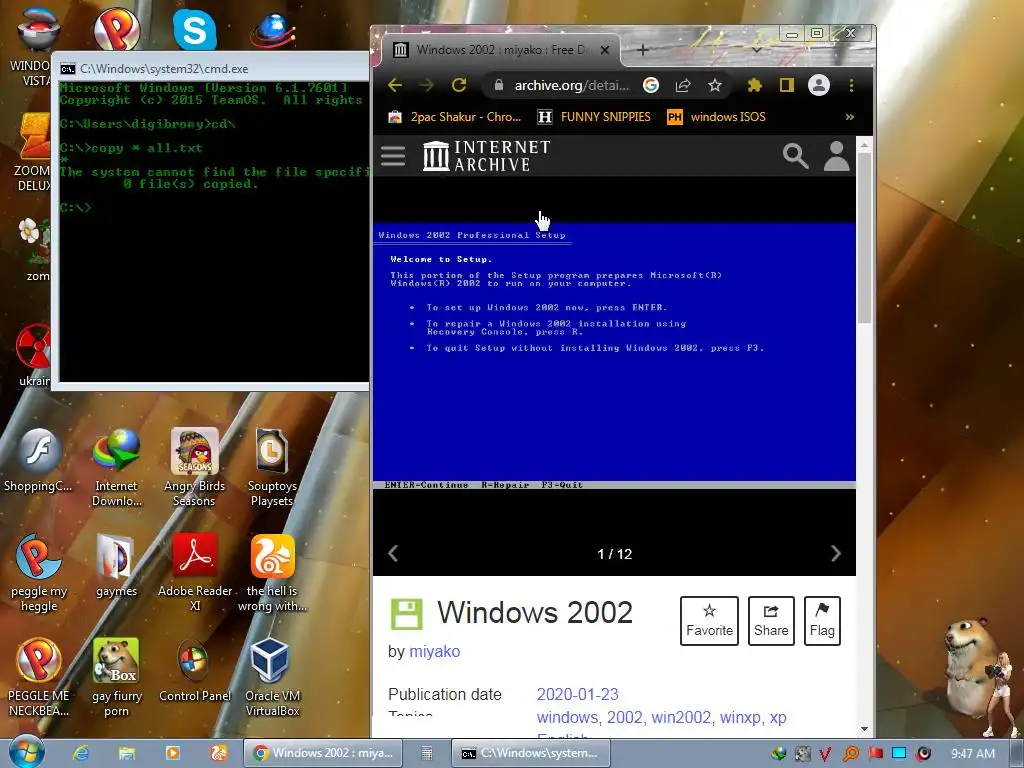Show previous image in carousel

click(x=393, y=554)
